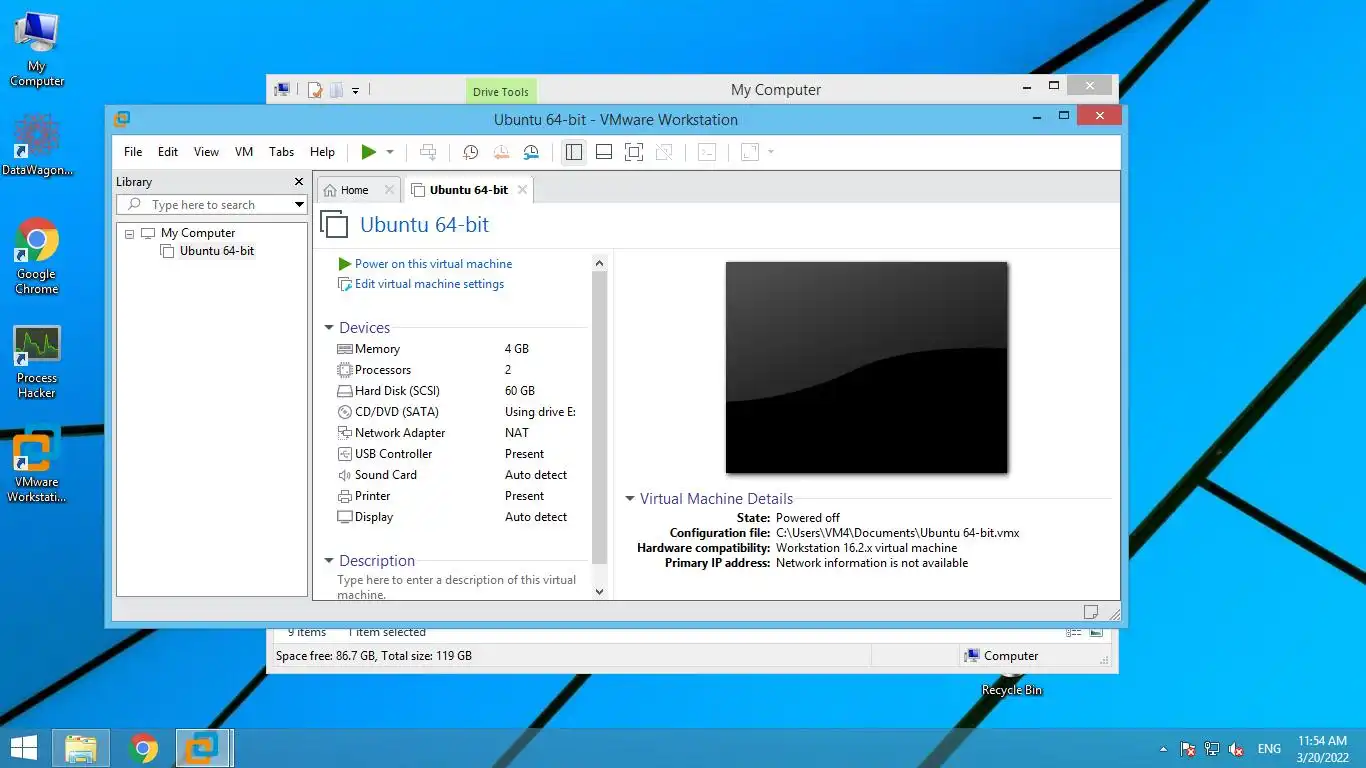This screenshot has width=1366, height=768.
Task: Open the VMware Workstation desktop shortcut
Action: pos(37,466)
